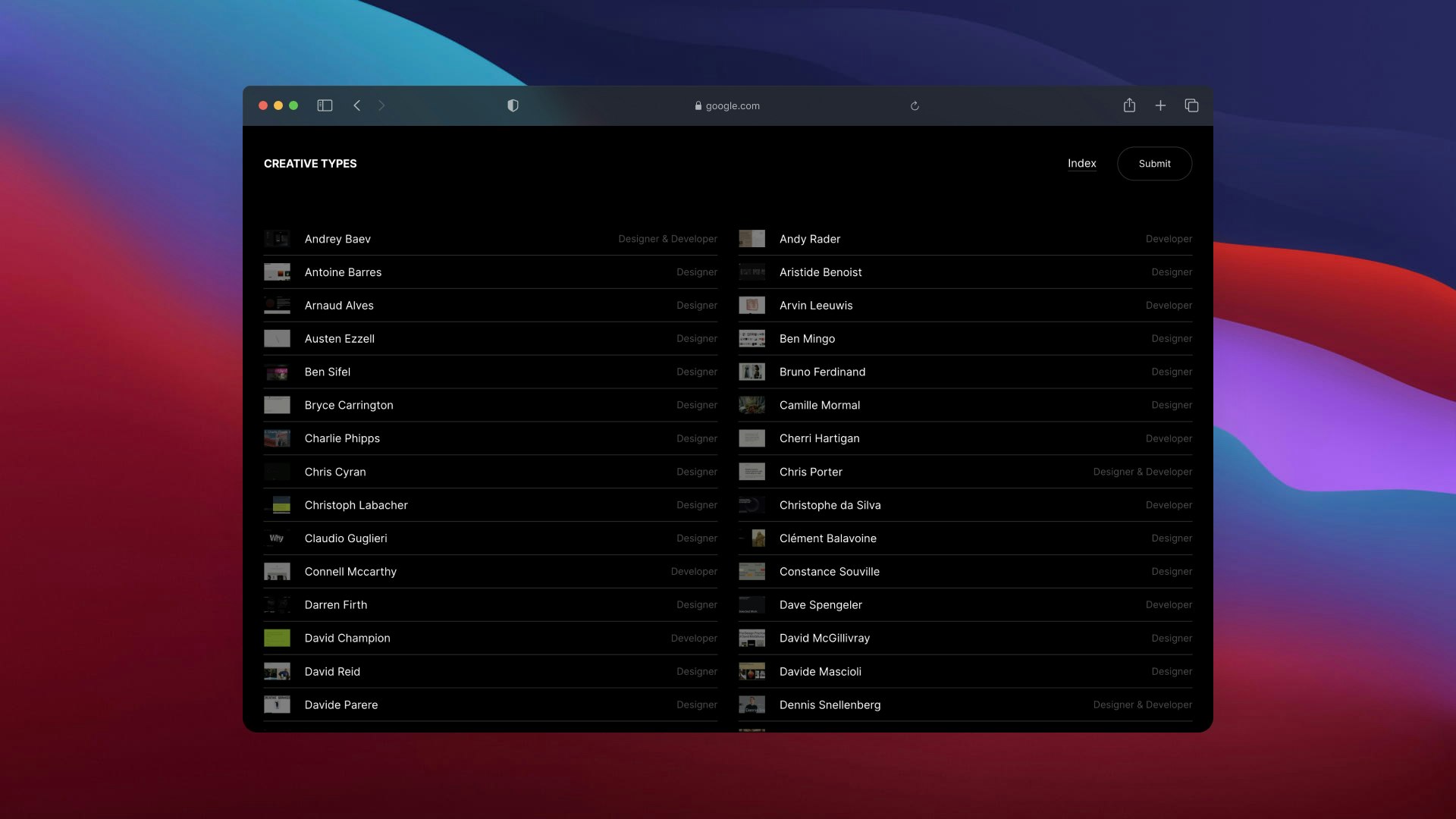Click Developer label beside Arvin Leeuwis
Image resolution: width=1456 pixels, height=819 pixels.
point(1169,306)
